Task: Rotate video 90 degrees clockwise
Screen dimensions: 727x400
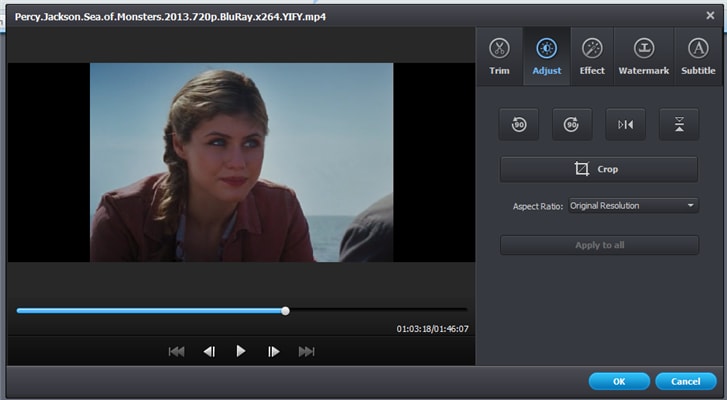Action: [x=572, y=124]
